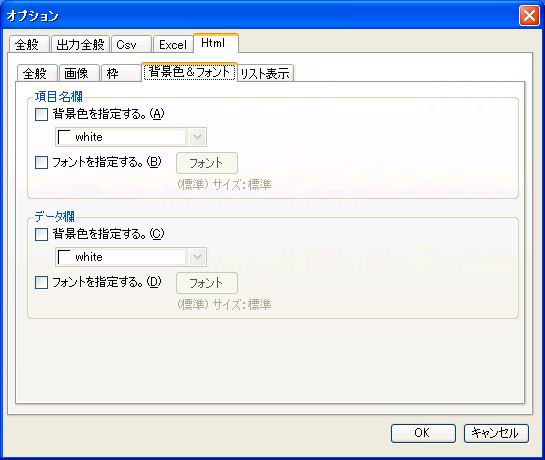
Task: Click the white color swatch in 項目名欄
Action: point(64,137)
